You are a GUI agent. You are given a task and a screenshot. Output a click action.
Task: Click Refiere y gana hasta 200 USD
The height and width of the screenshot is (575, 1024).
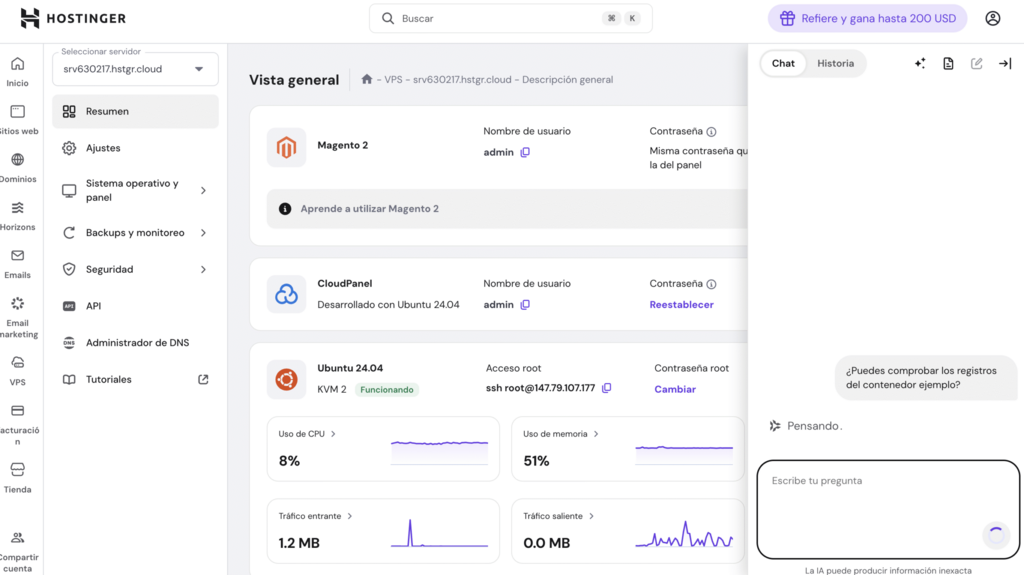(x=867, y=18)
